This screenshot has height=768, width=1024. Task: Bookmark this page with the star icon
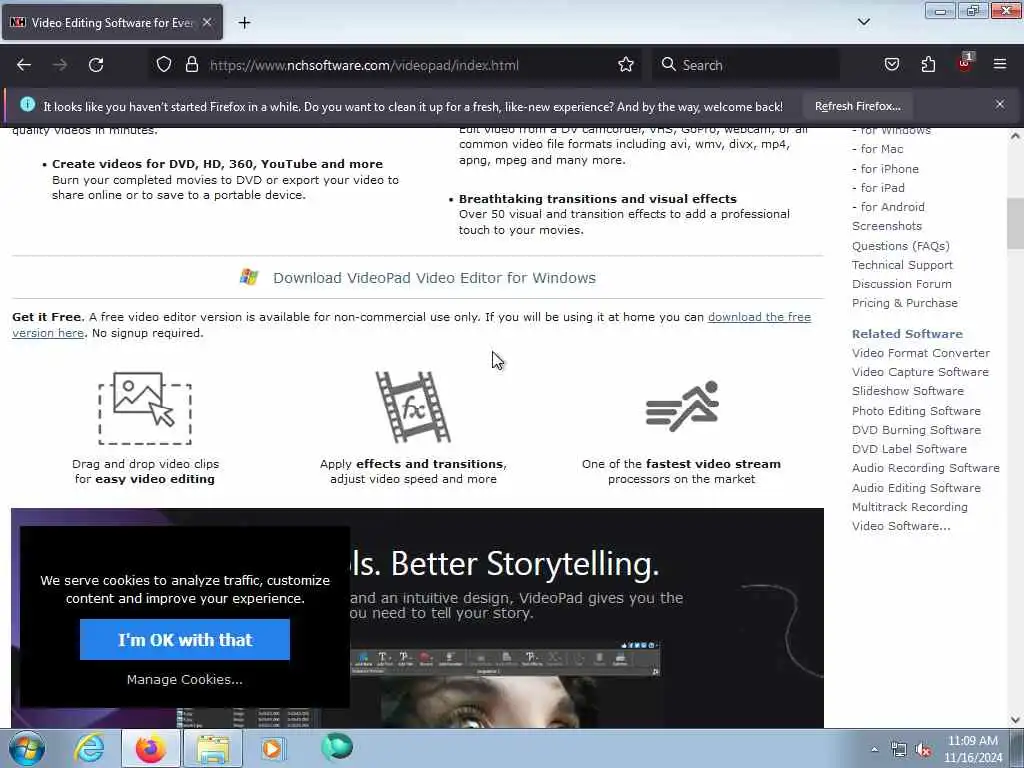[x=626, y=65]
